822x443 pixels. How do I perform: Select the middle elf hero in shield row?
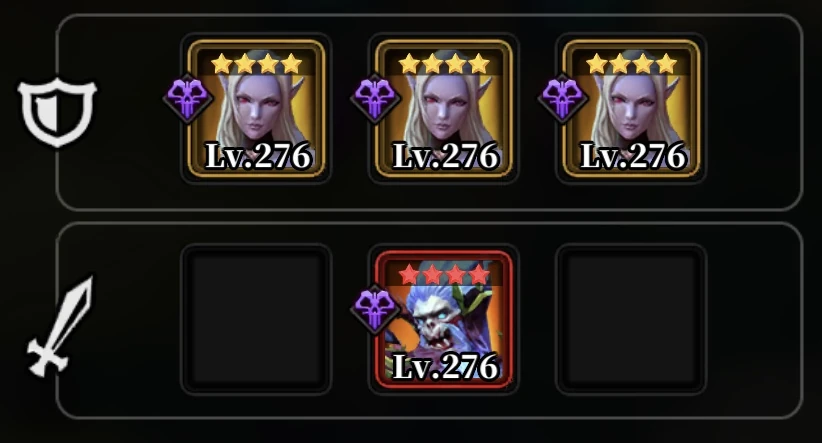pos(444,109)
